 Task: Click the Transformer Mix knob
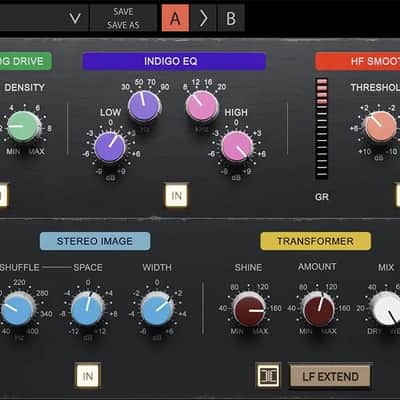[x=386, y=309]
